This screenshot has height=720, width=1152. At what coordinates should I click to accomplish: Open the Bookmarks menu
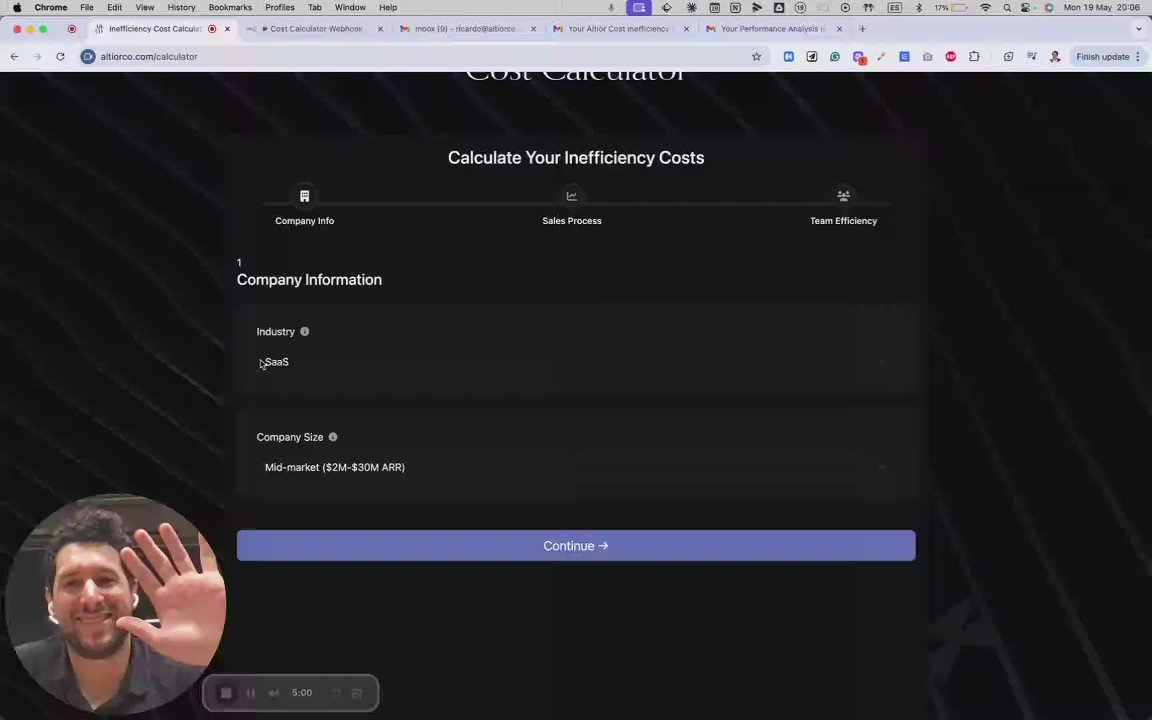tap(230, 7)
